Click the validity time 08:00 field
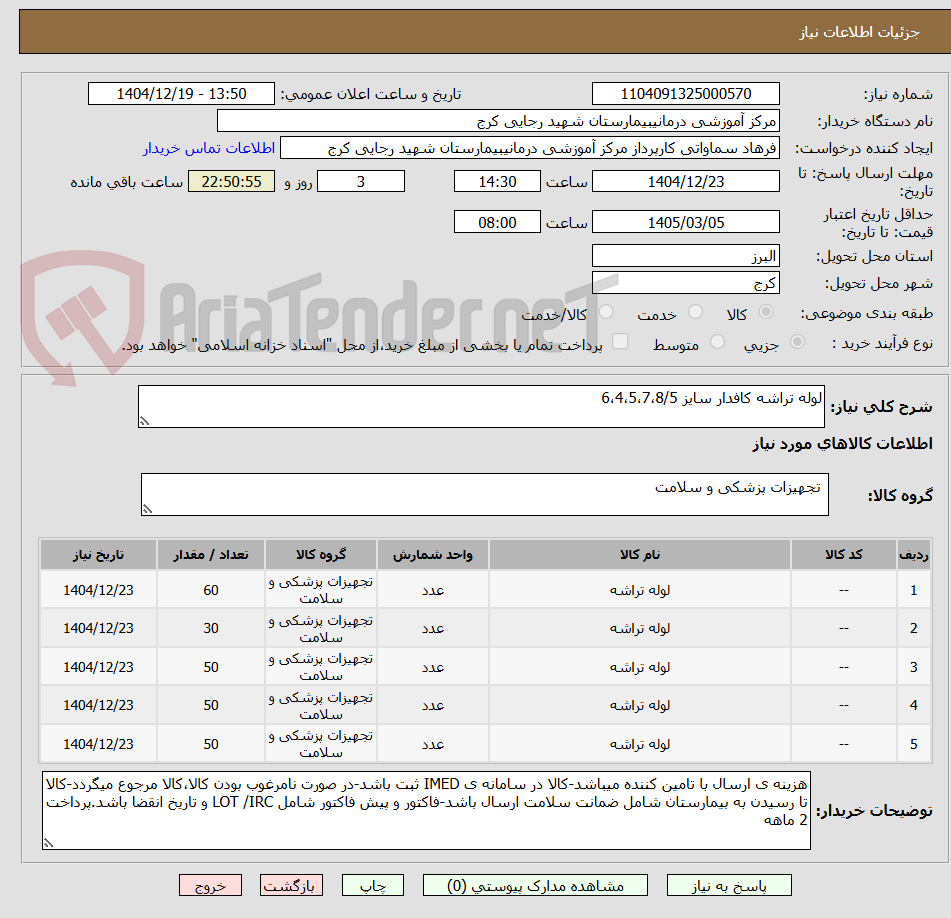Viewport: 951px width, 918px height. (497, 222)
